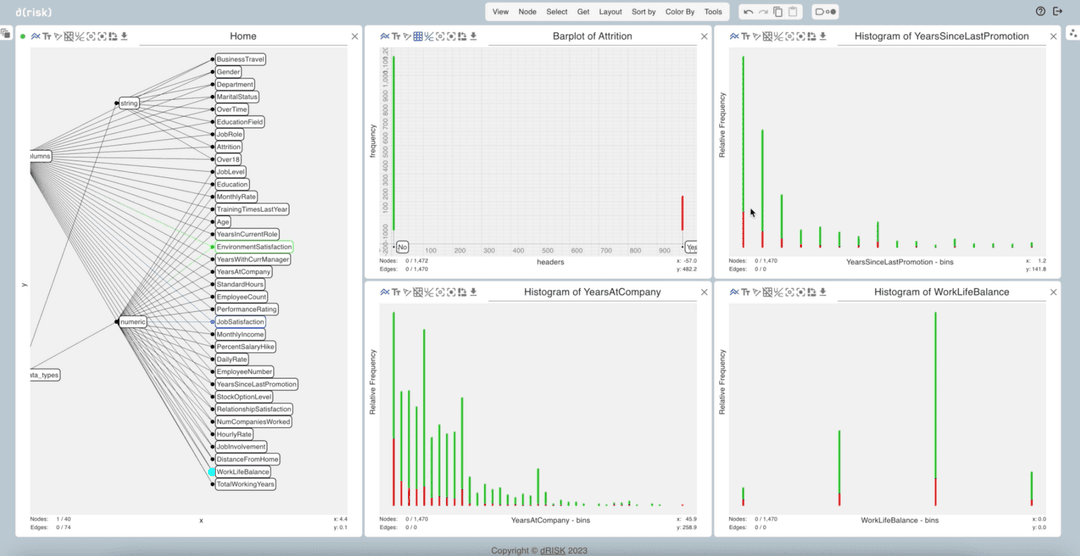
Task: Select the WorkLifeBalance node in the graph
Action: coord(243,472)
